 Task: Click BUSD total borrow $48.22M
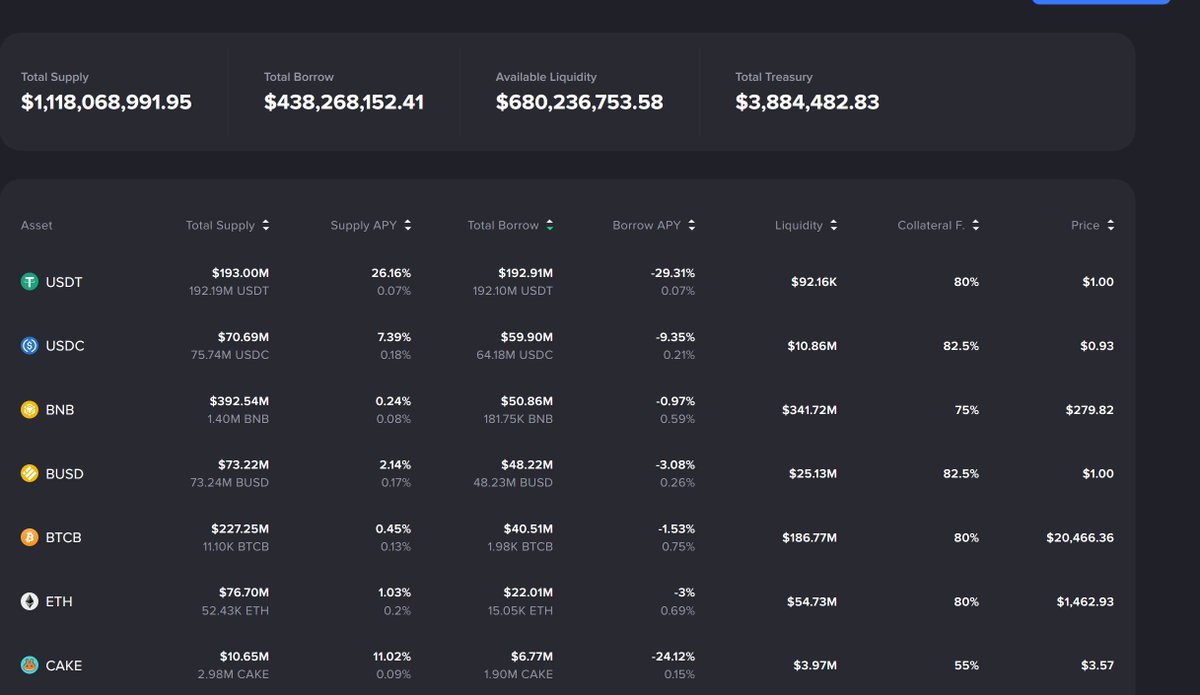[x=527, y=465]
